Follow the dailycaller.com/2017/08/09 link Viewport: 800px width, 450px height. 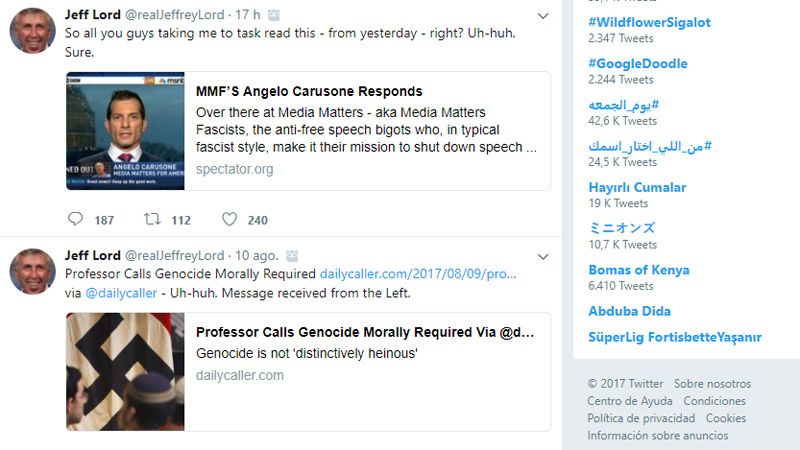point(418,274)
